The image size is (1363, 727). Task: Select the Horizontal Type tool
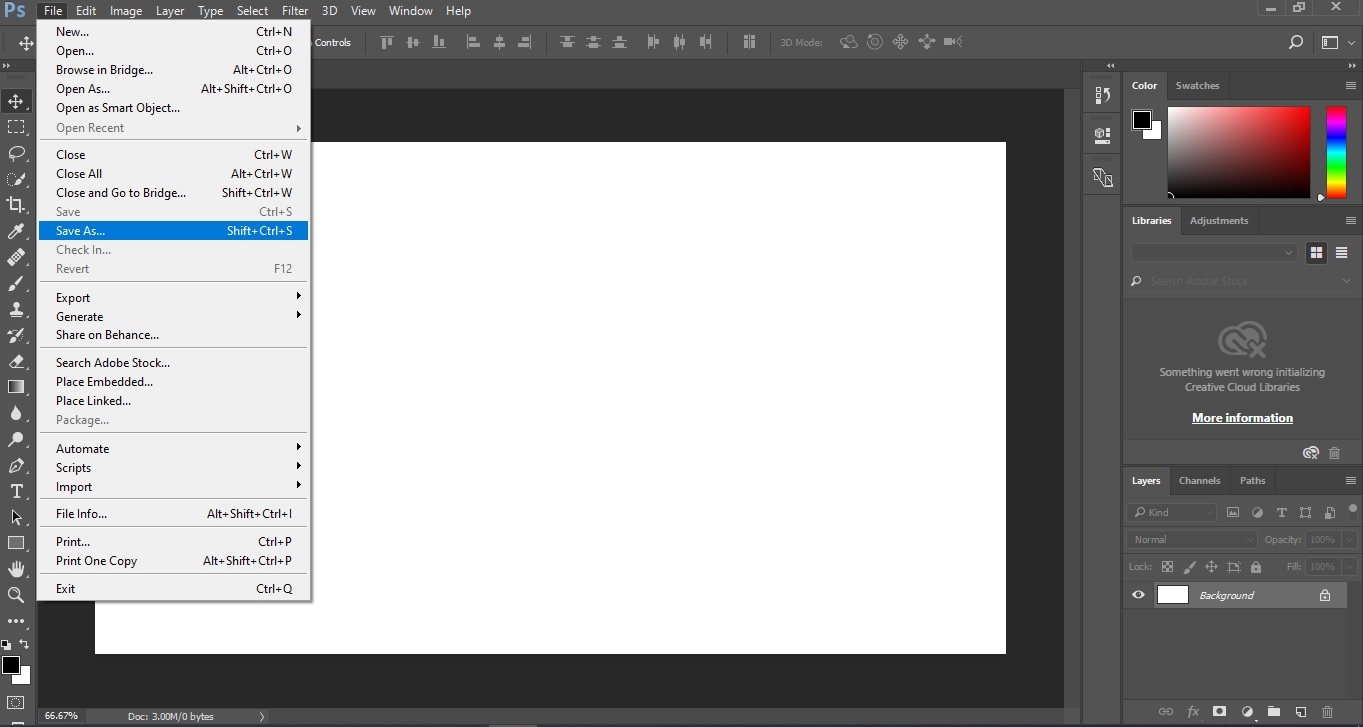[x=16, y=491]
